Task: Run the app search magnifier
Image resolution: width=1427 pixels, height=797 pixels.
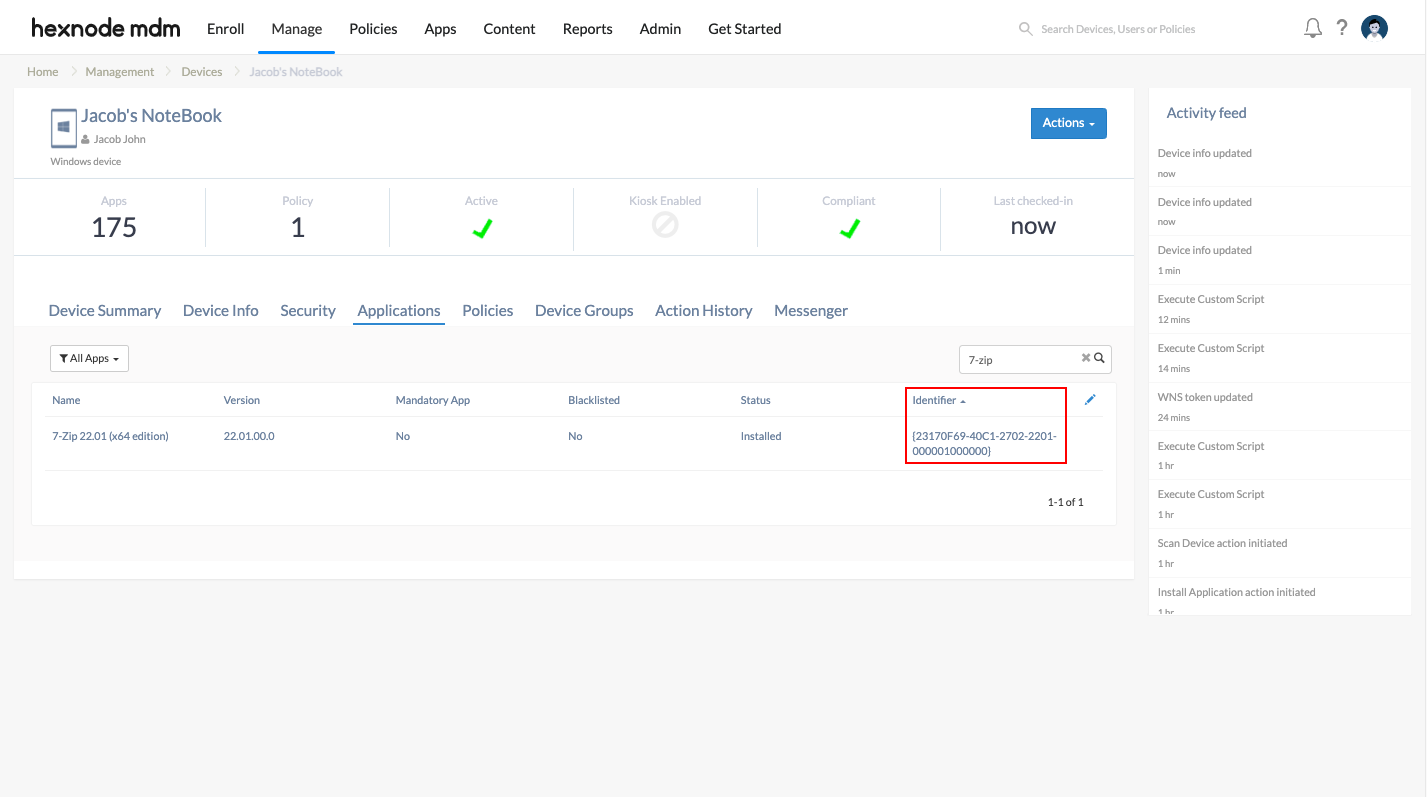Action: (1099, 358)
